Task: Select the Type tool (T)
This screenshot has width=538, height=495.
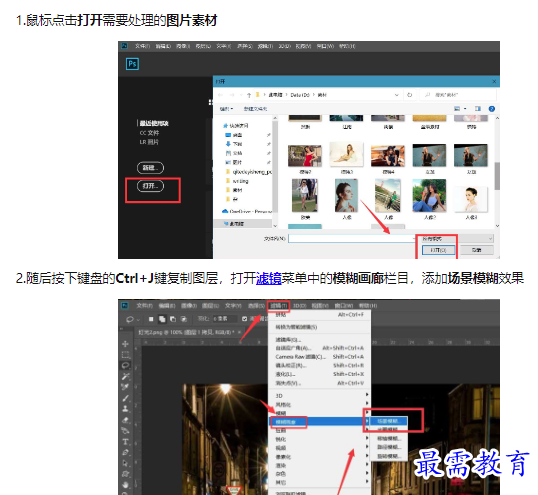Action: pos(126,441)
